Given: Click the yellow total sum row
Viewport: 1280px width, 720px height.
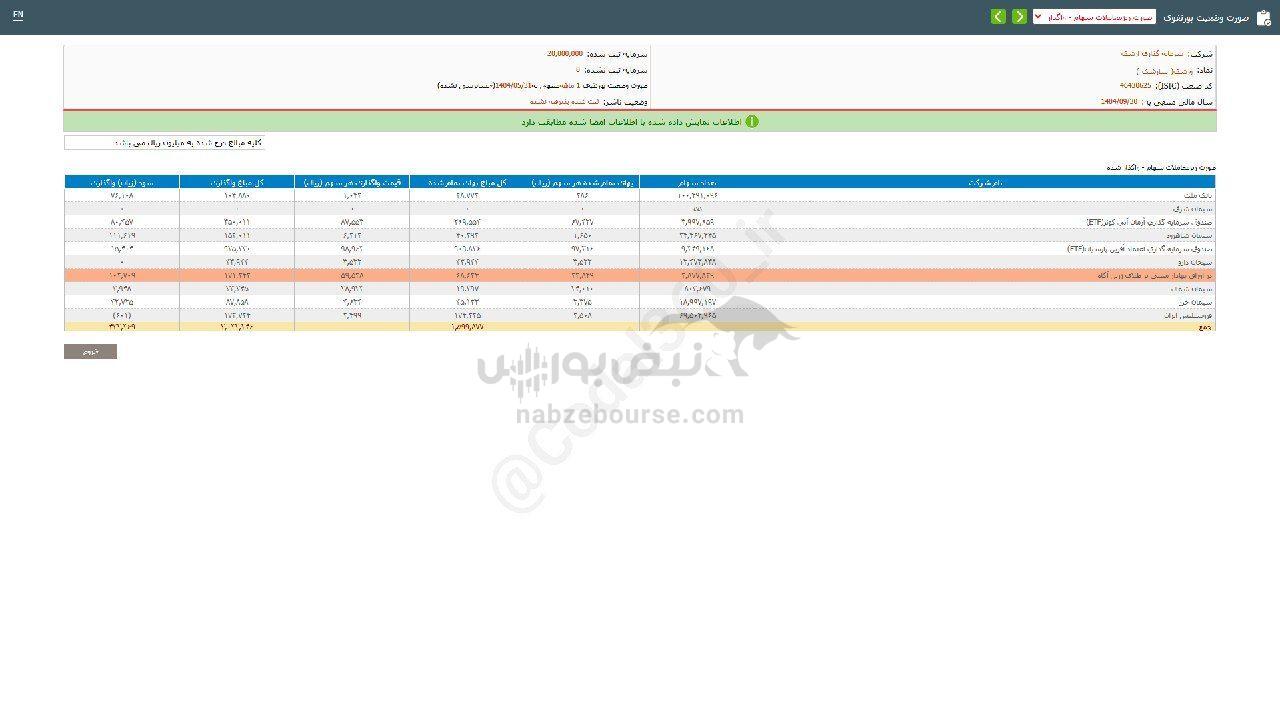Looking at the screenshot, I should pos(640,327).
